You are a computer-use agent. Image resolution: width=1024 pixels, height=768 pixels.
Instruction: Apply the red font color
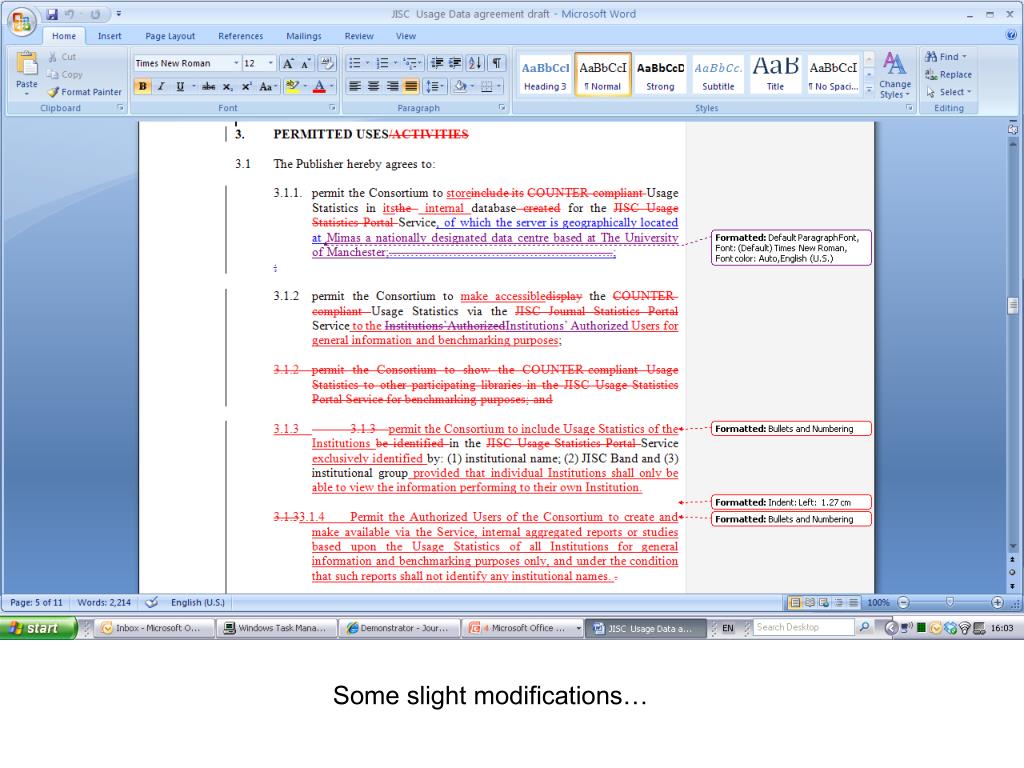(319, 86)
